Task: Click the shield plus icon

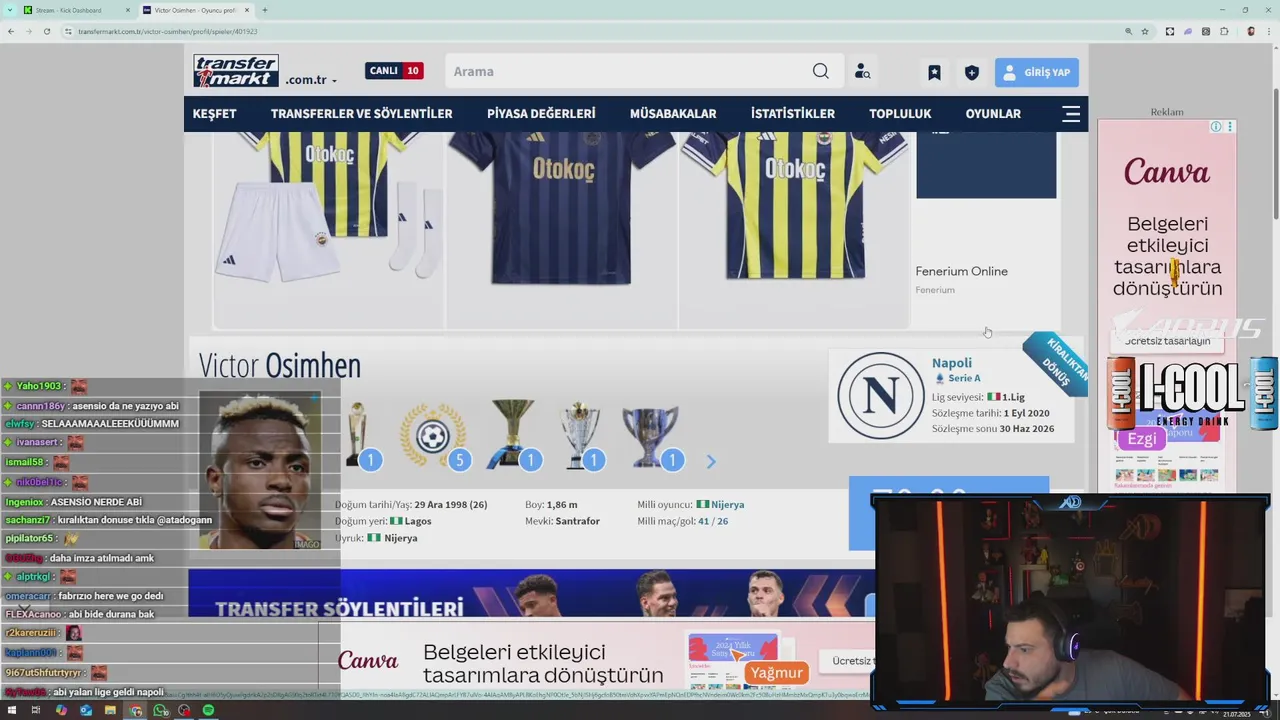Action: pos(971,72)
